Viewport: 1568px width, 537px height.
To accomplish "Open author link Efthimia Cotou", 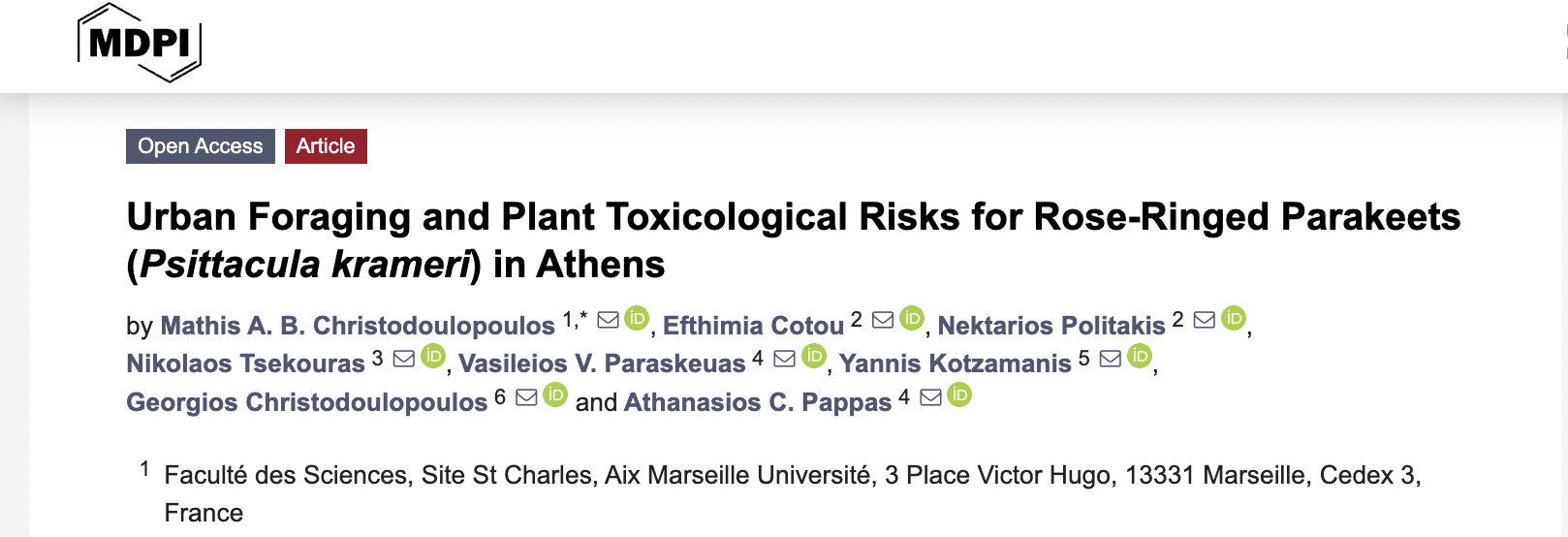I will click(753, 326).
